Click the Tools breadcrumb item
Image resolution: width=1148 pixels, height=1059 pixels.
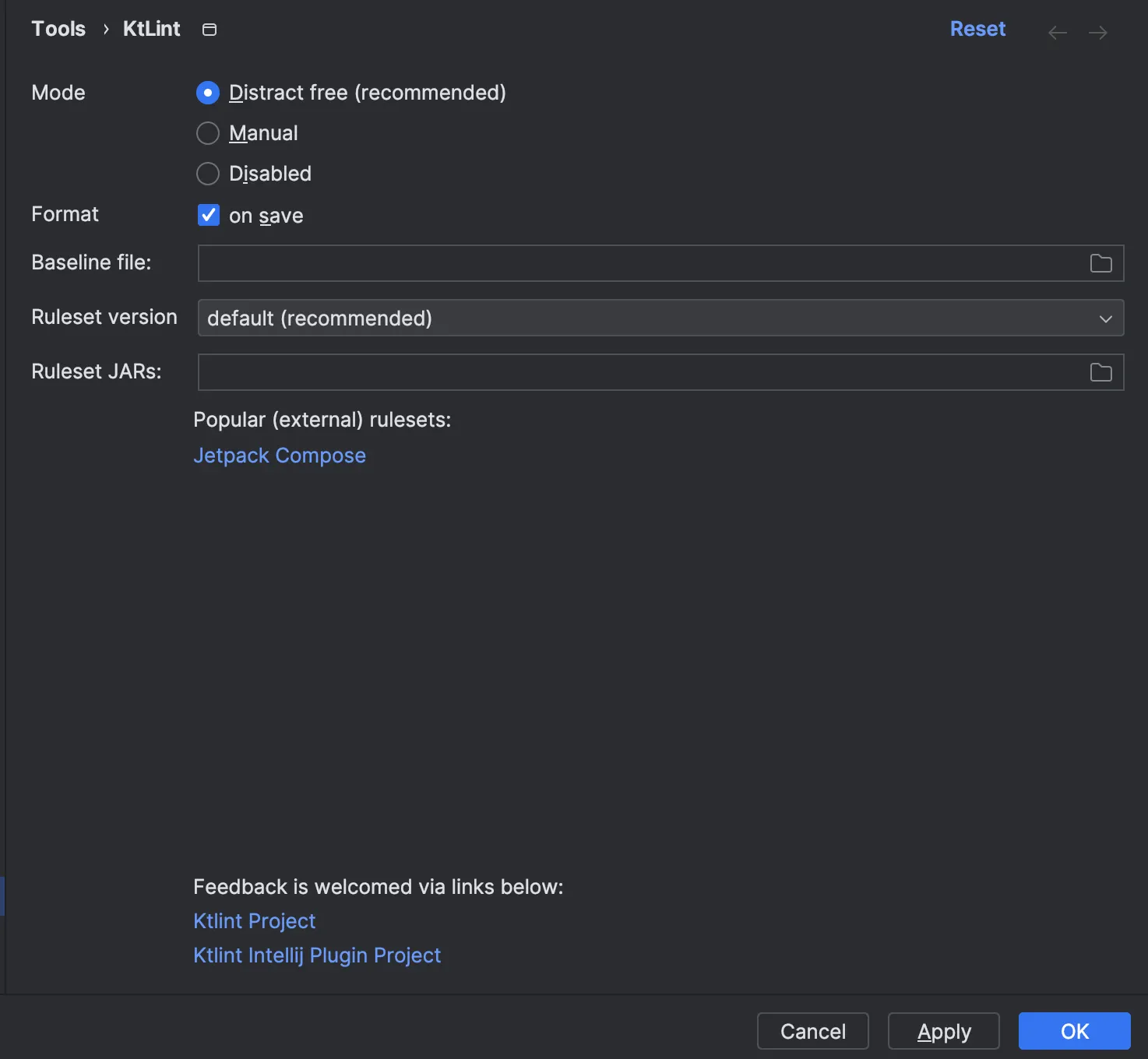(58, 29)
